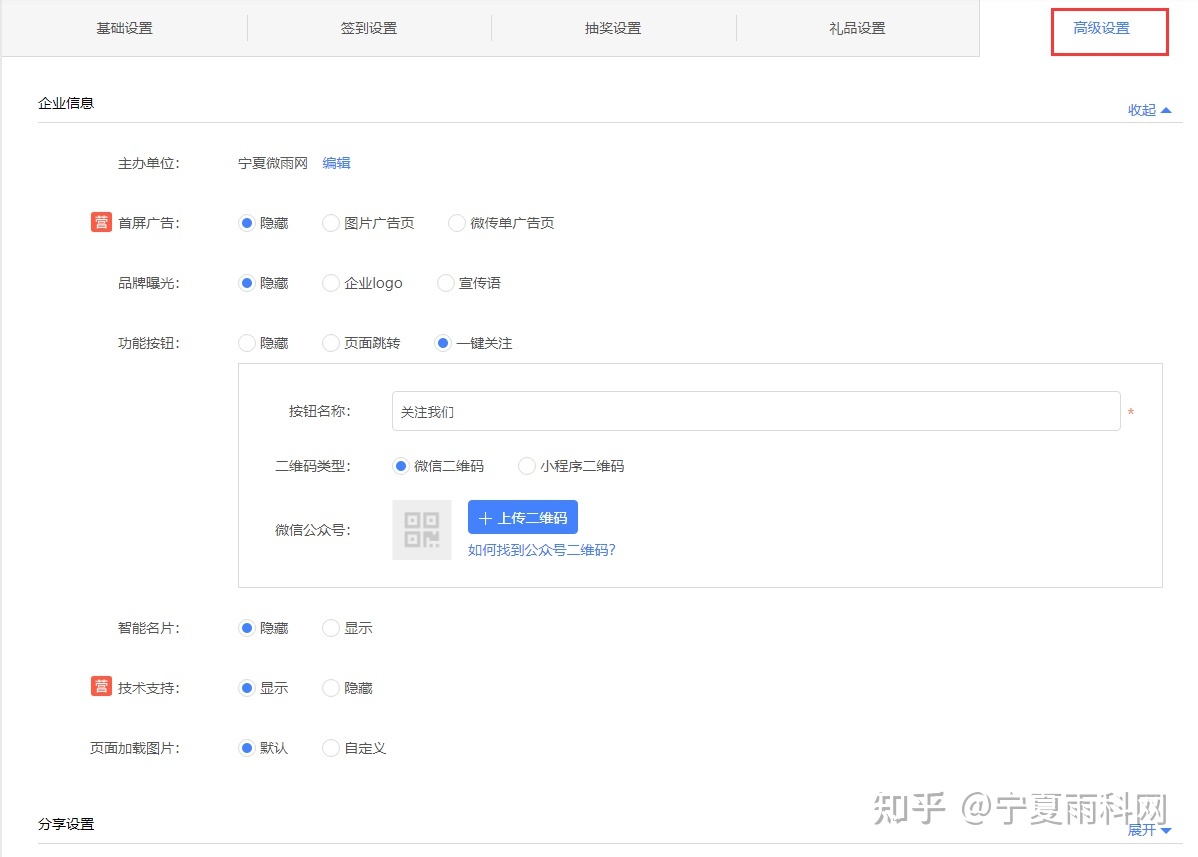Click the 按钮名称 text input field
Image resolution: width=1198 pixels, height=857 pixels.
coord(755,411)
